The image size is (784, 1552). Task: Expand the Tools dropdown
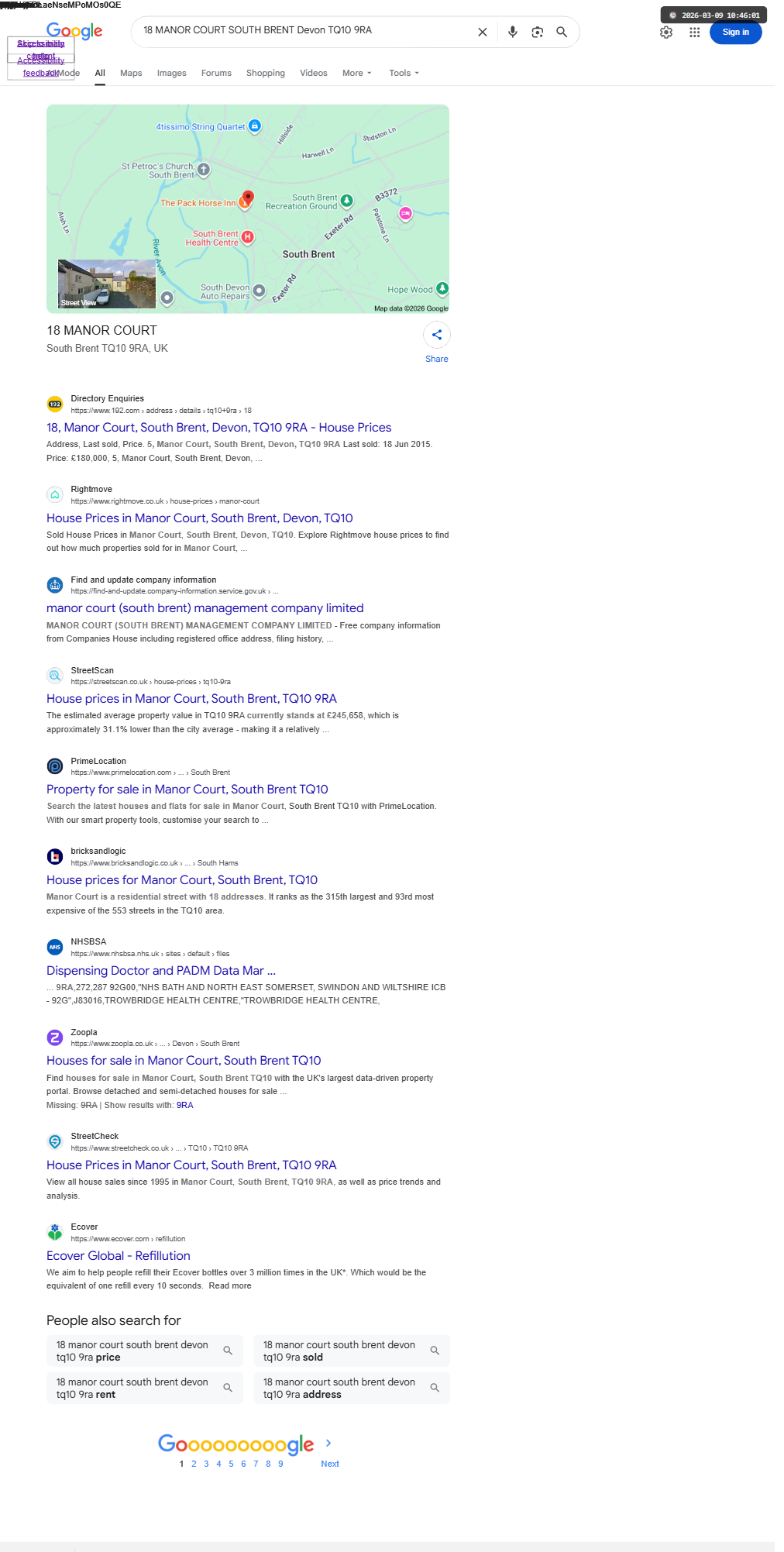pyautogui.click(x=404, y=73)
